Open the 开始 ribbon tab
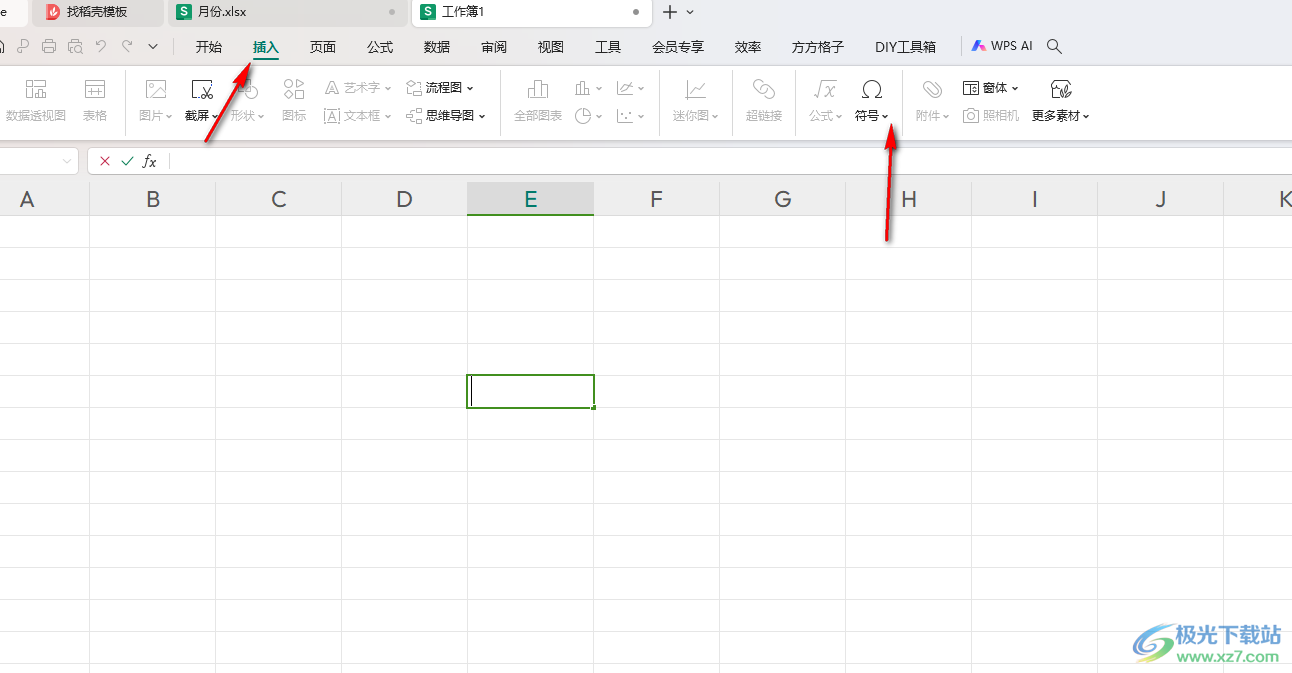Screen dimensions: 1292x673 (x=209, y=47)
